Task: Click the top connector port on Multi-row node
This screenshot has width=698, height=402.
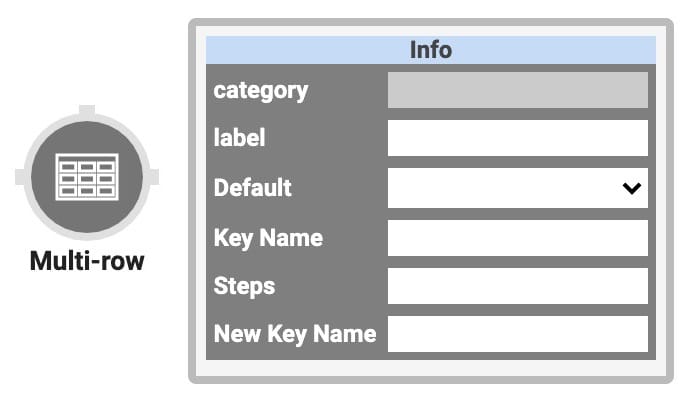Action: [x=87, y=110]
